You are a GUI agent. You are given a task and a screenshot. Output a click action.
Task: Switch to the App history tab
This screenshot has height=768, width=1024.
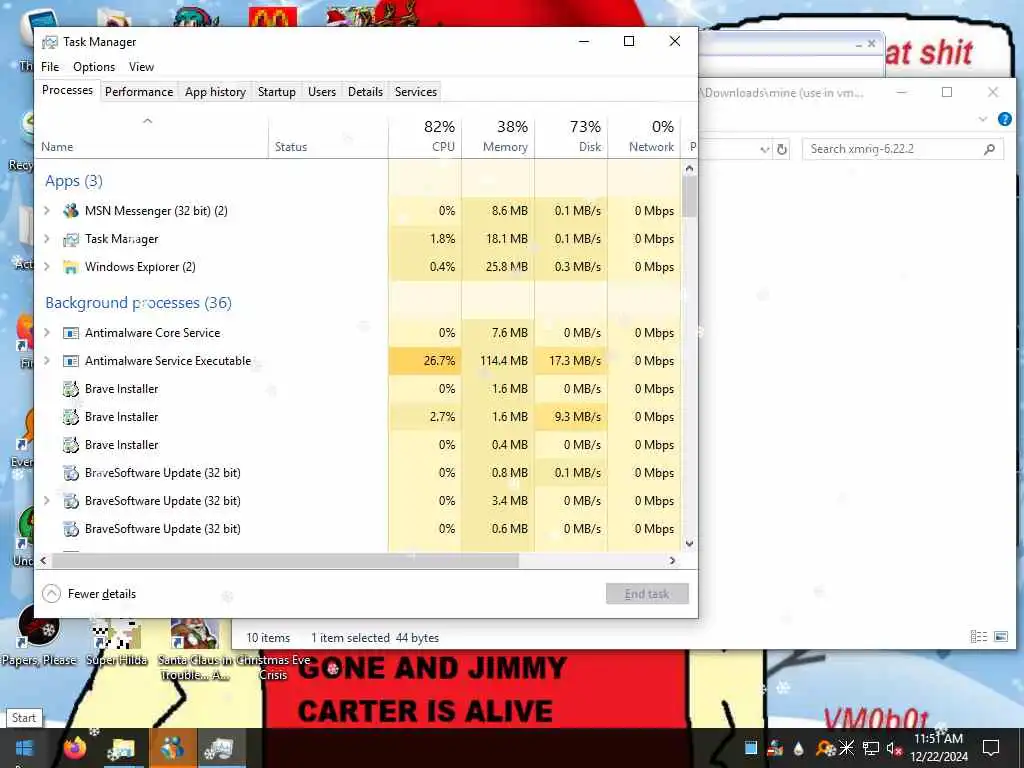click(216, 91)
